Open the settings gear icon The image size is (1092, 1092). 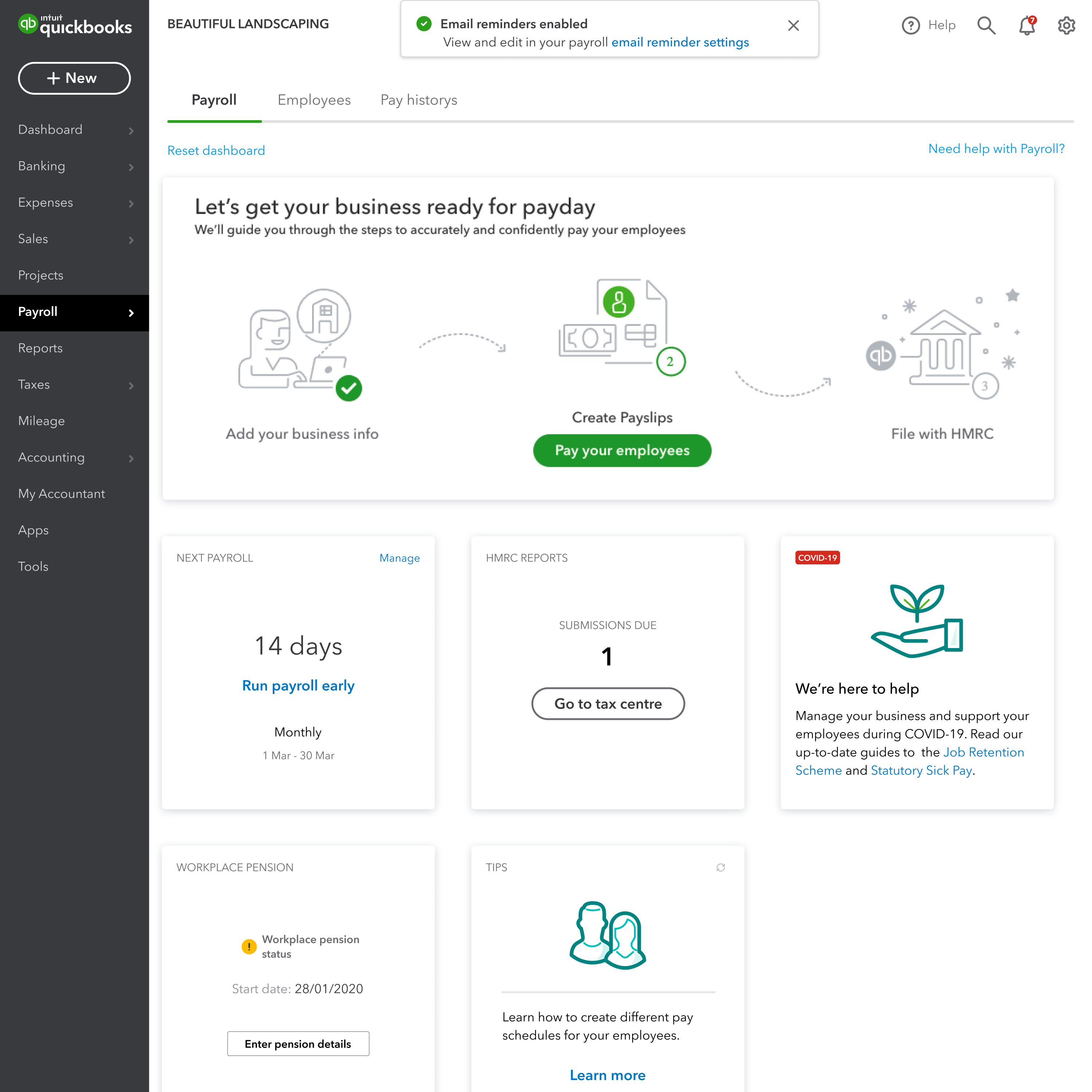pos(1066,25)
